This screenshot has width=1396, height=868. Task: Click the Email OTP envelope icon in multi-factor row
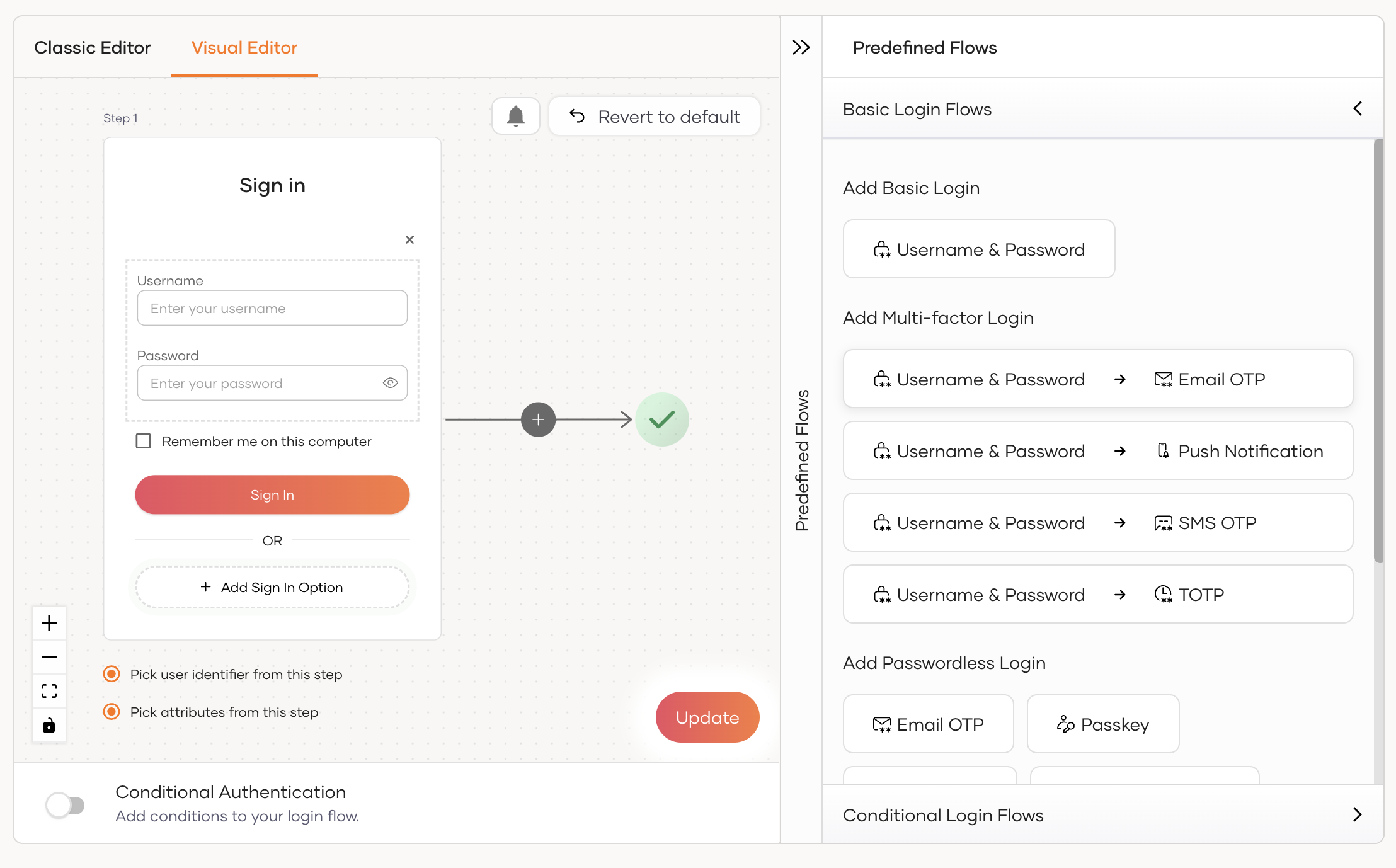click(x=1163, y=379)
